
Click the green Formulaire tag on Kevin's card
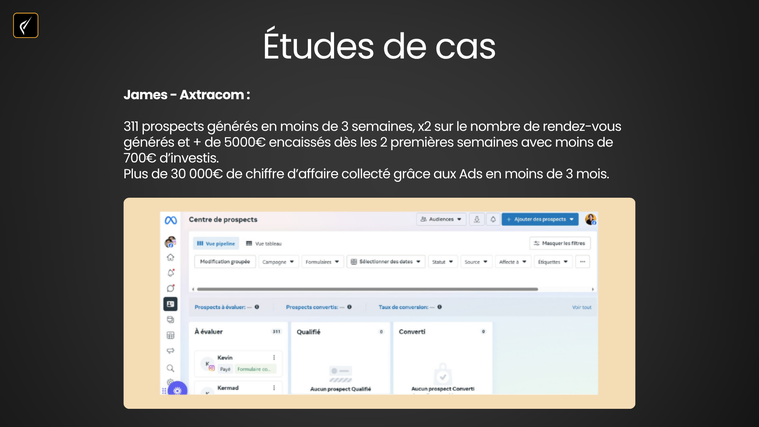point(255,369)
